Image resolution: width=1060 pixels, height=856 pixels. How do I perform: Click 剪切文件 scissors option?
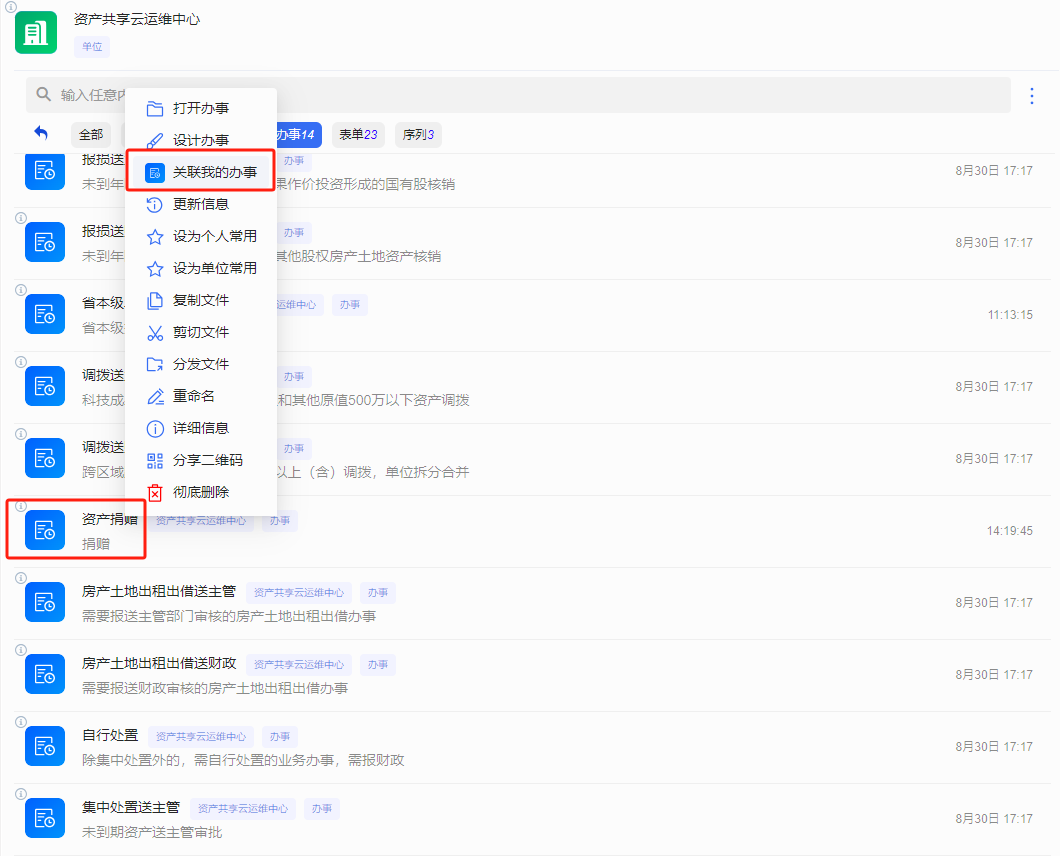pyautogui.click(x=200, y=332)
